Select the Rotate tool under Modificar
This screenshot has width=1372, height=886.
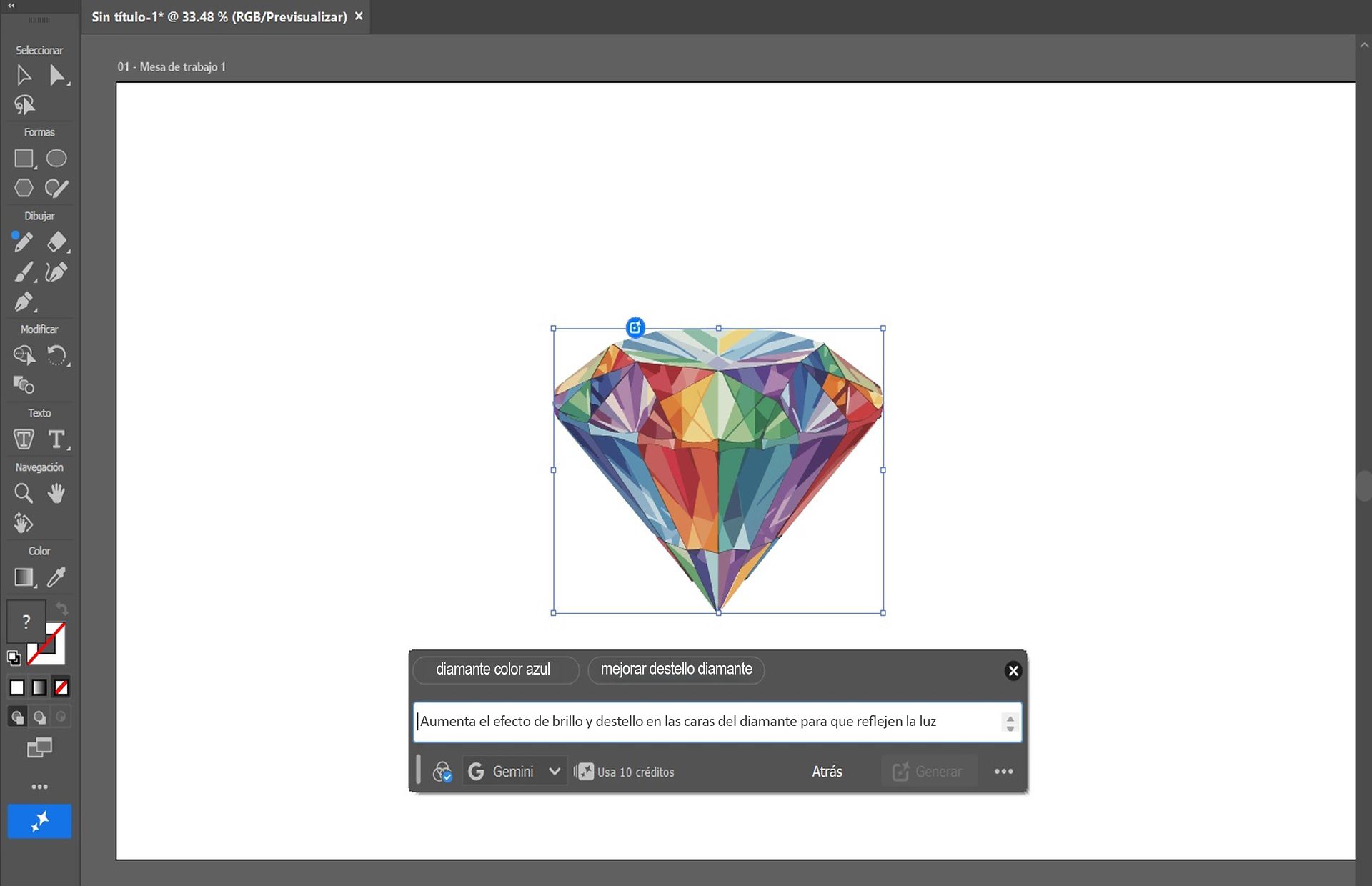[57, 355]
